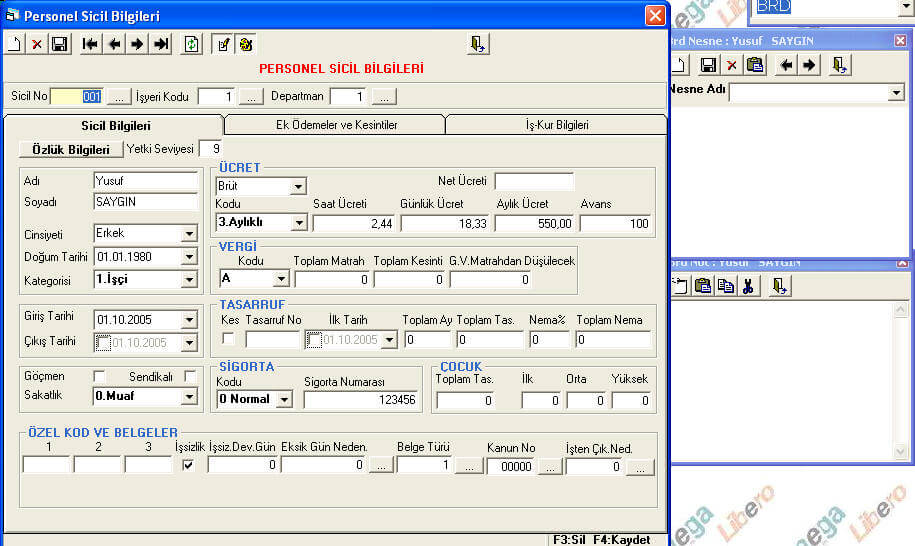This screenshot has width=915, height=546.
Task: Open the İş-Kur Bilgileri tab
Action: (556, 125)
